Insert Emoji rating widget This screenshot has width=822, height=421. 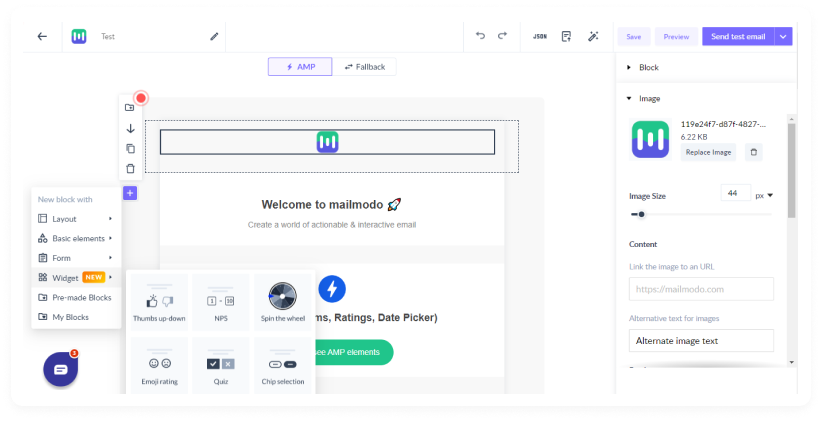point(159,365)
